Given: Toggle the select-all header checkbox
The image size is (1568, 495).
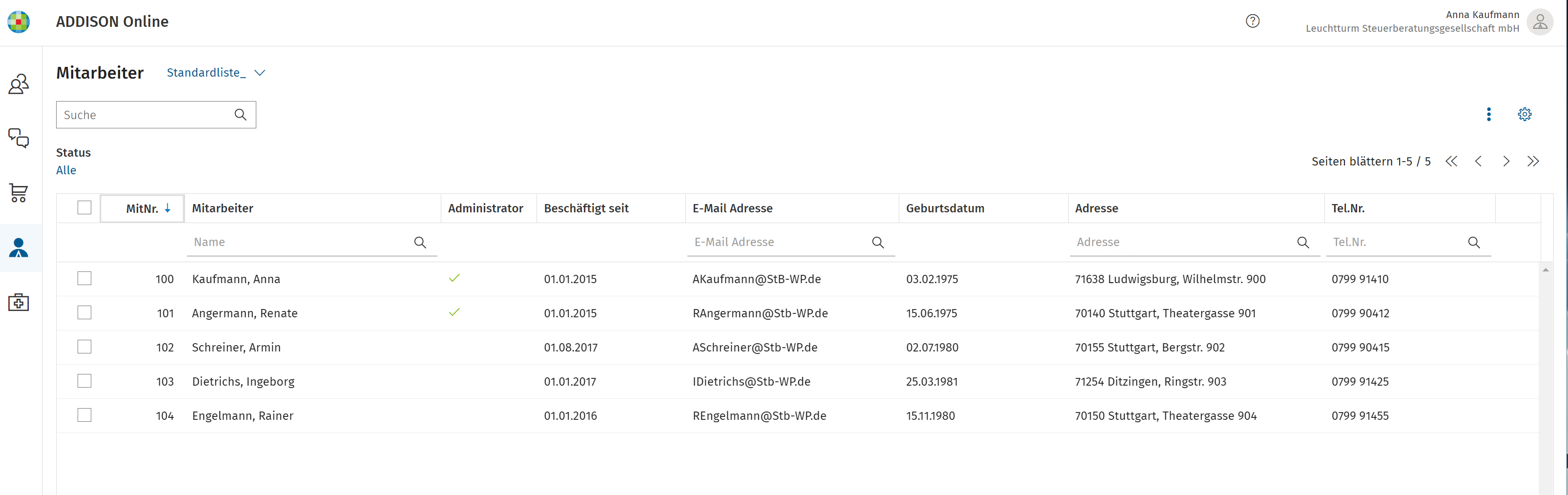Looking at the screenshot, I should click(84, 207).
